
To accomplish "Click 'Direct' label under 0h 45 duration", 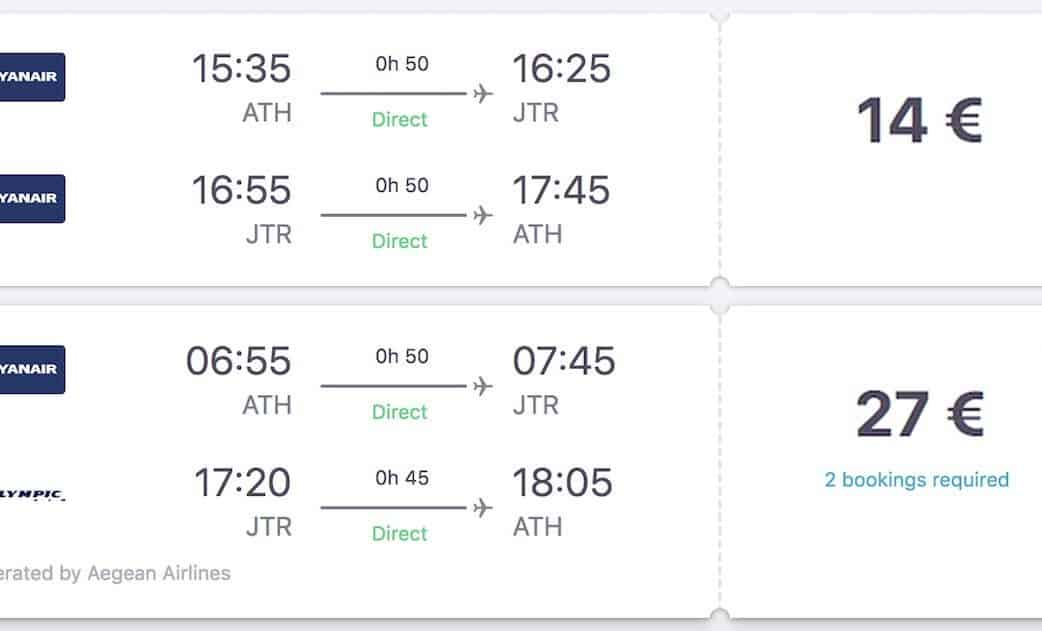I will point(399,534).
